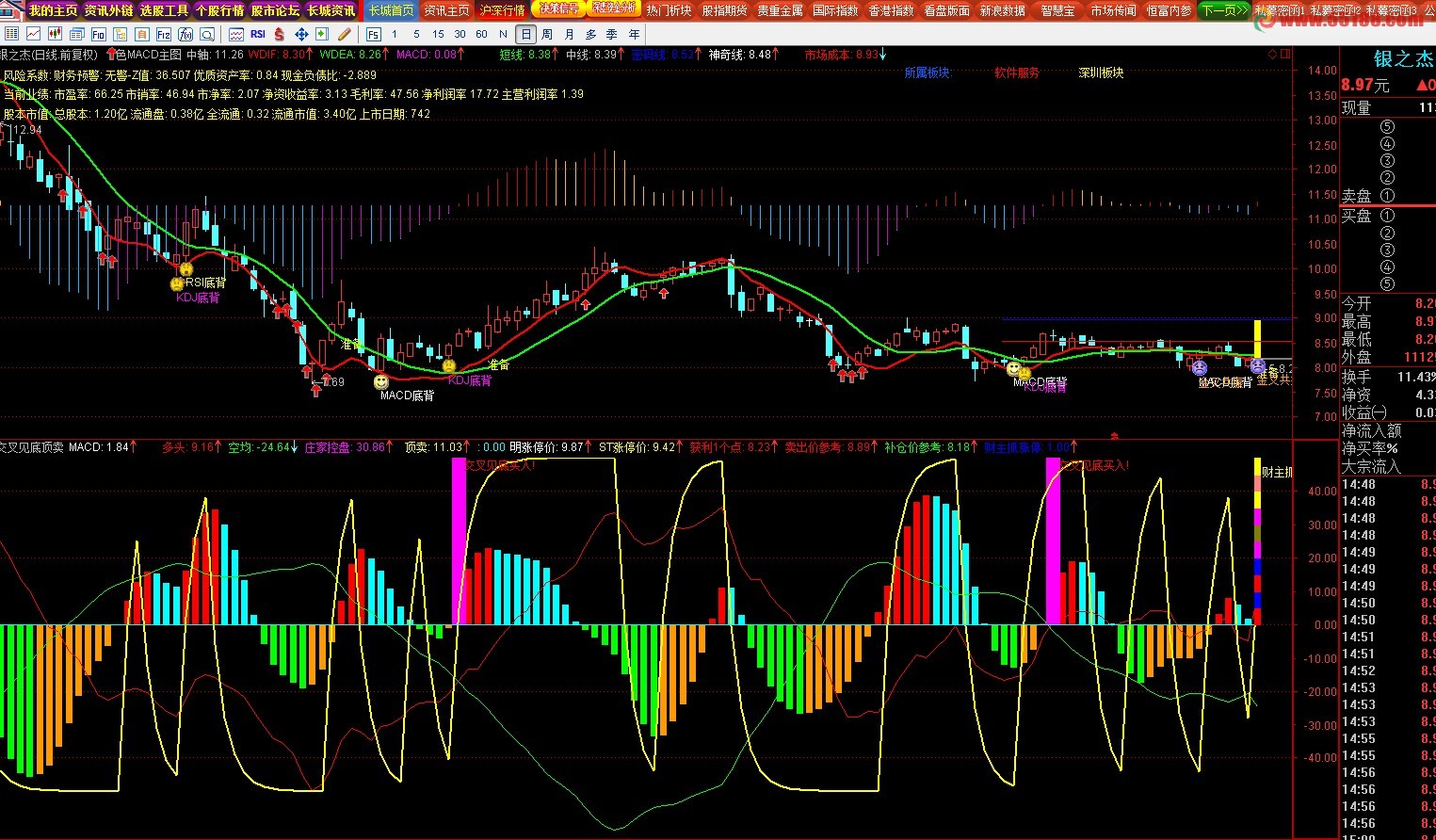Open the 长城首页 tab

pyautogui.click(x=391, y=10)
